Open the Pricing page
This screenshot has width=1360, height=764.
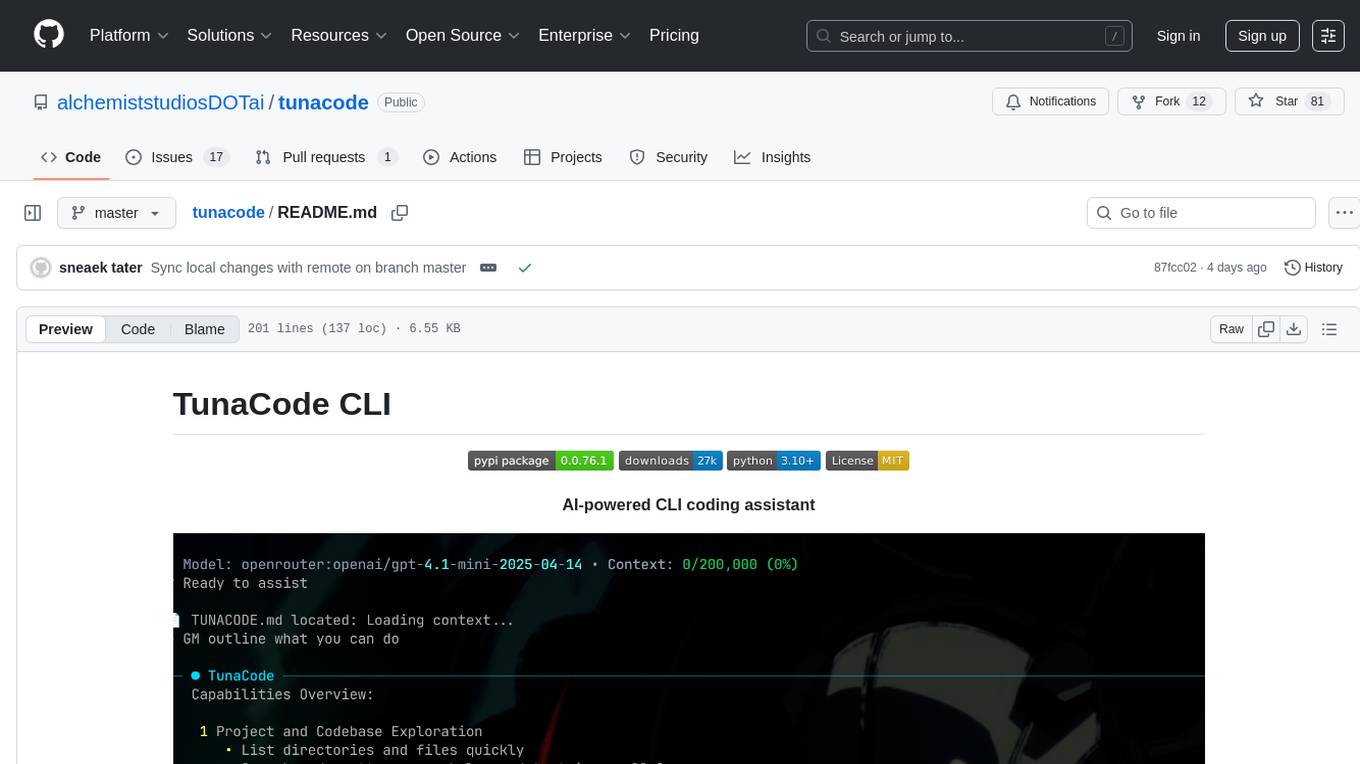coord(674,35)
